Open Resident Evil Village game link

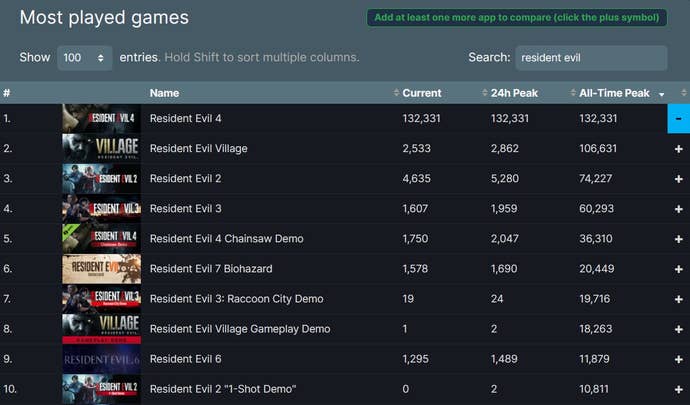coord(198,148)
